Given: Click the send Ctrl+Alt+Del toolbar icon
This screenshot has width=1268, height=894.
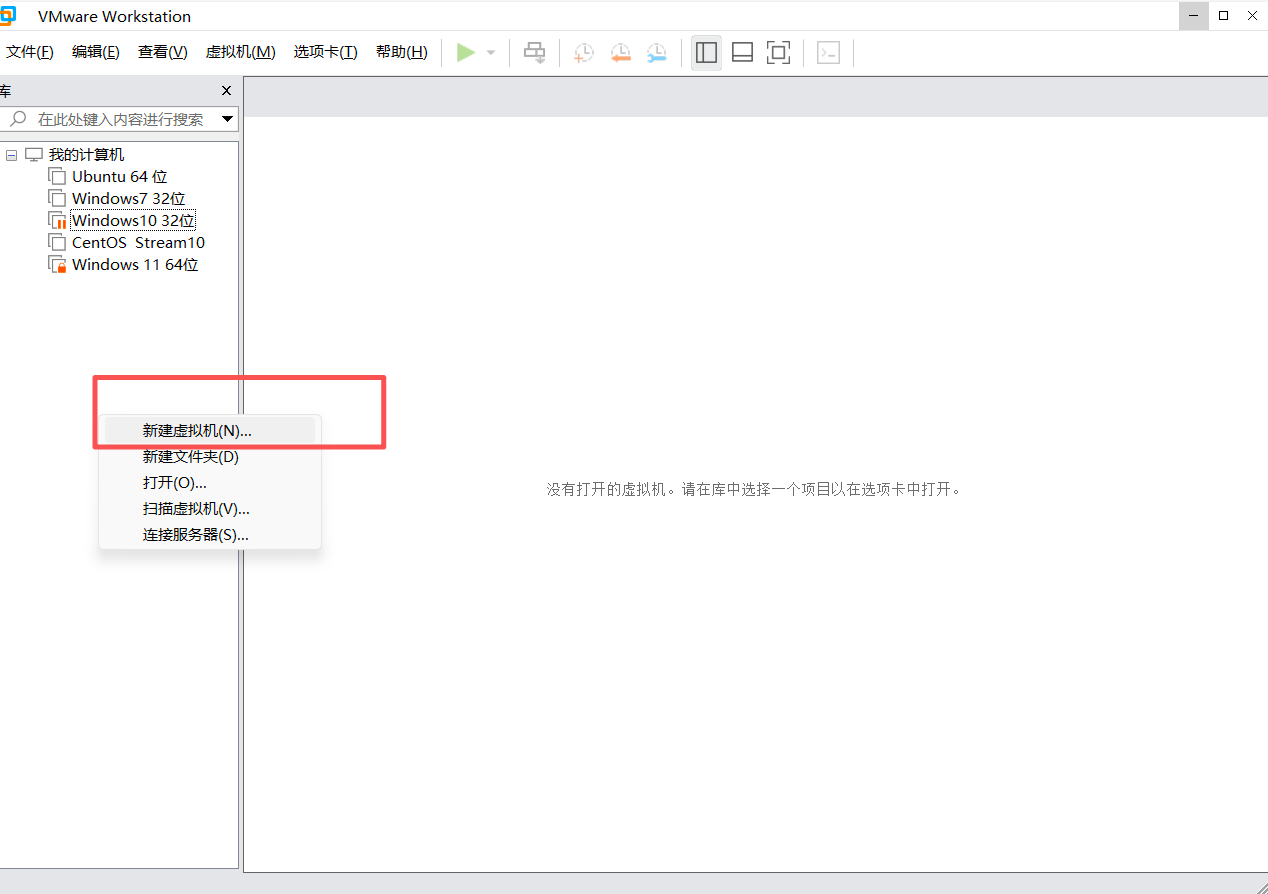Looking at the screenshot, I should point(535,53).
